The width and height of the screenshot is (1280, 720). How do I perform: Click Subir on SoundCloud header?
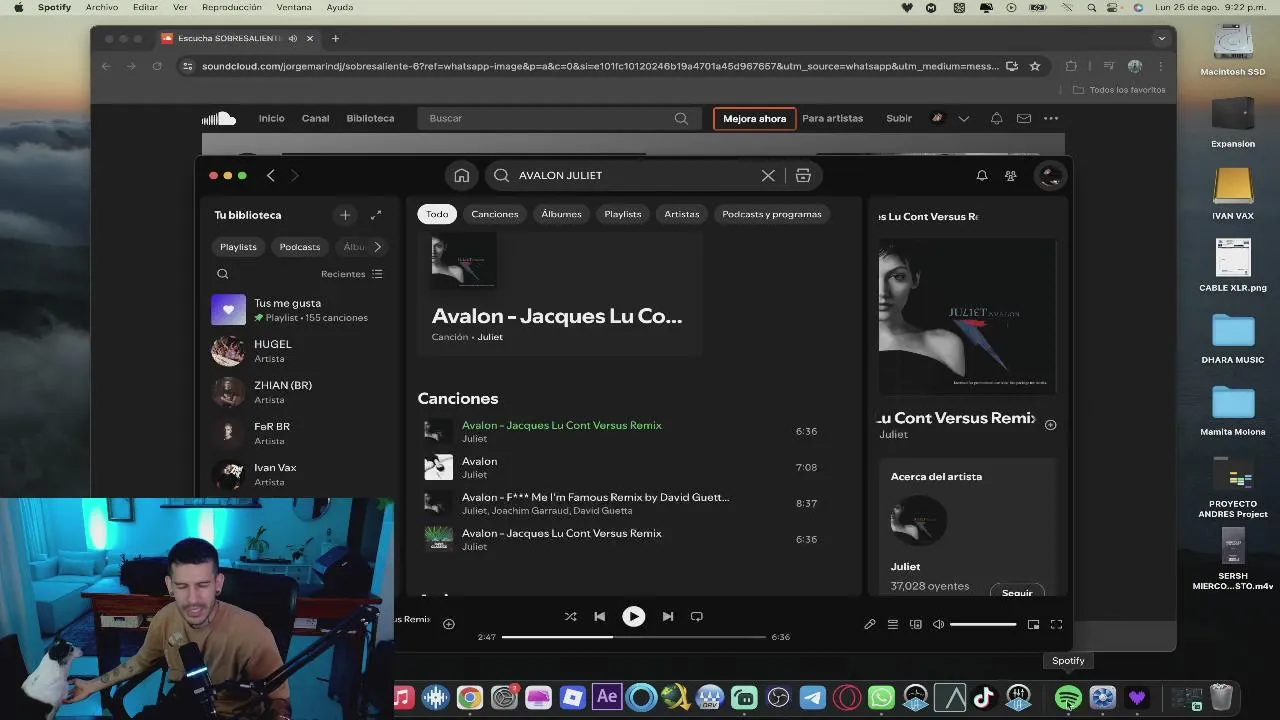click(899, 118)
